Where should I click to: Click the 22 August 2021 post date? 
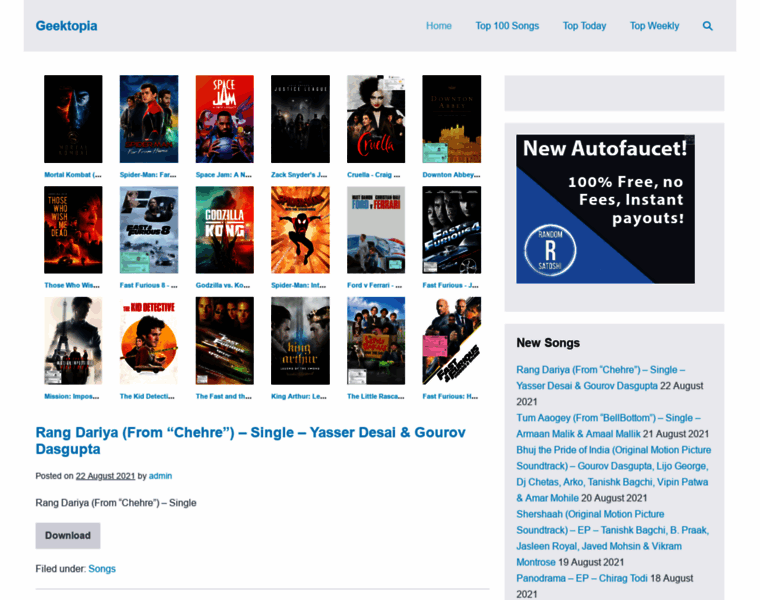pos(105,476)
